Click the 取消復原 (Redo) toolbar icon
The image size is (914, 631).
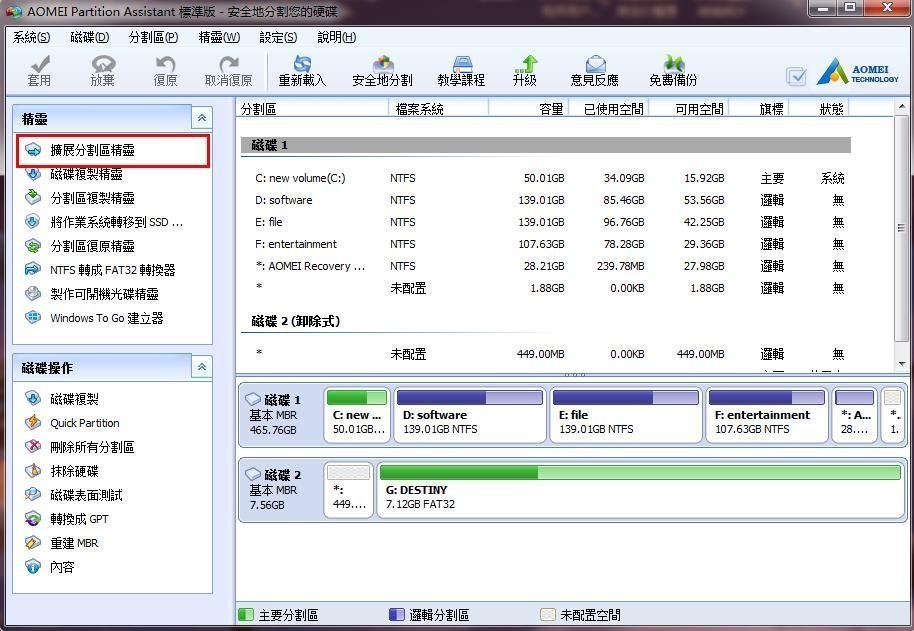click(x=228, y=71)
